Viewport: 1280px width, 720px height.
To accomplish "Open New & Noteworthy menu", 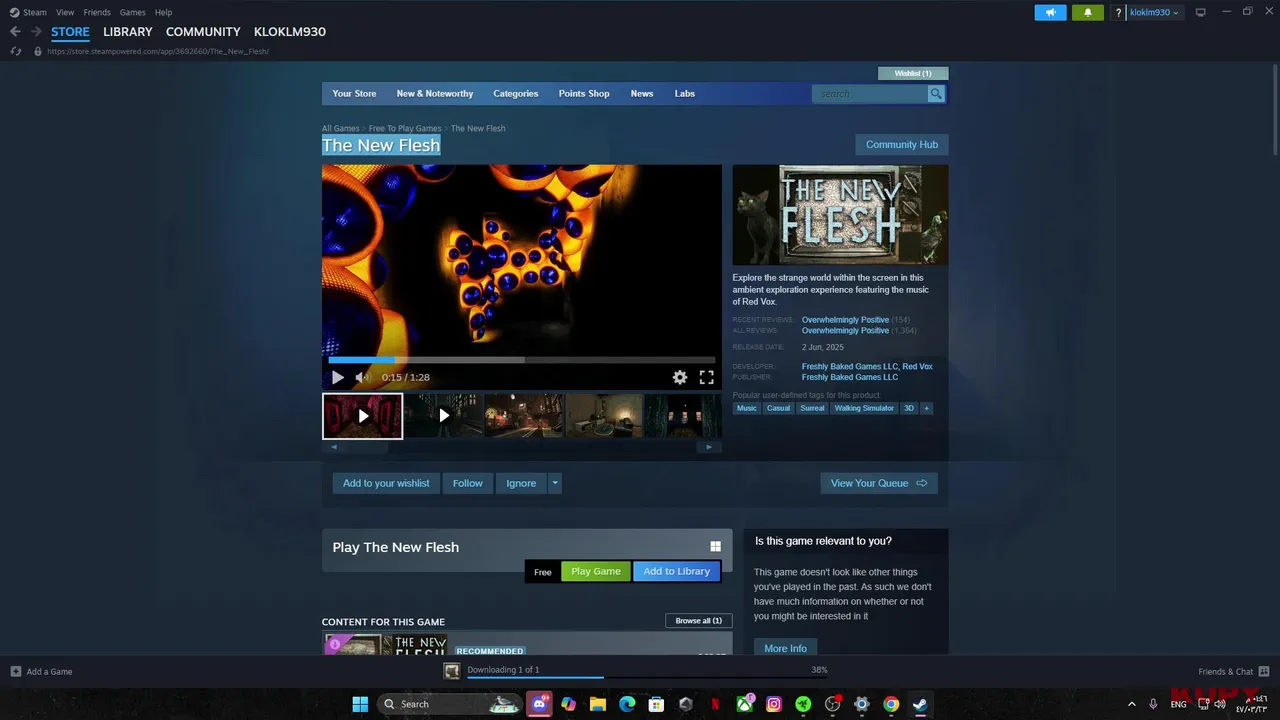I will pyautogui.click(x=435, y=94).
